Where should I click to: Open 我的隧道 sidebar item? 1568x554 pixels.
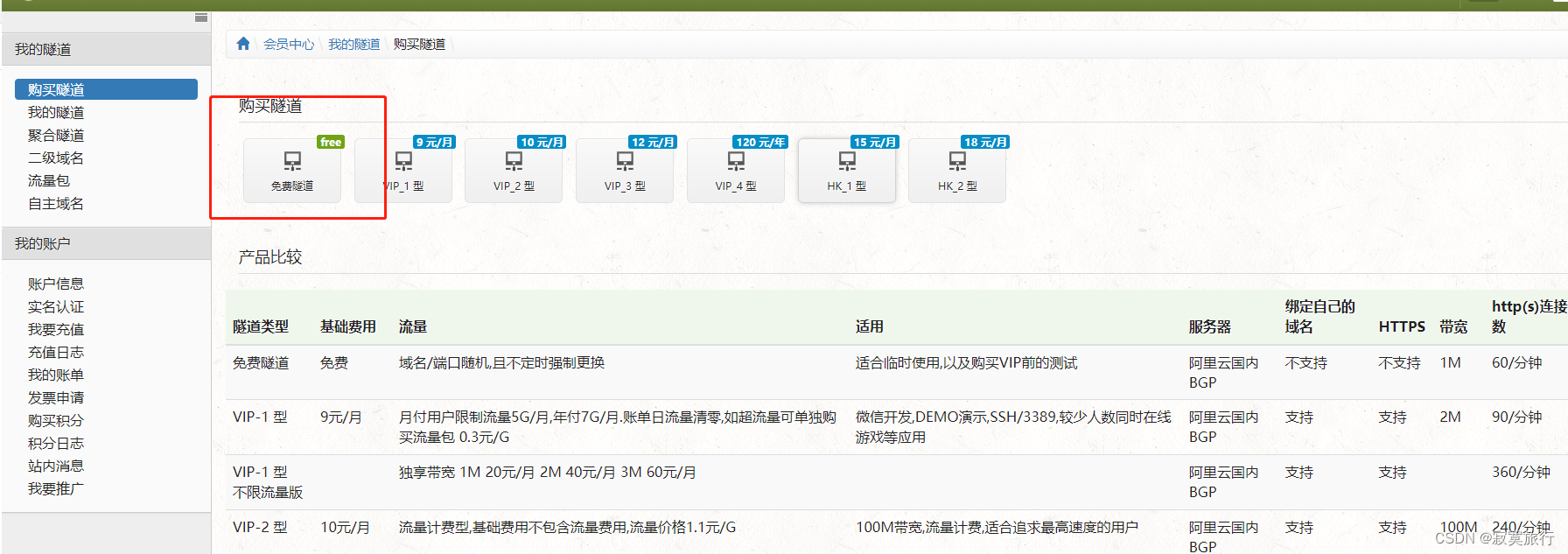coord(56,112)
